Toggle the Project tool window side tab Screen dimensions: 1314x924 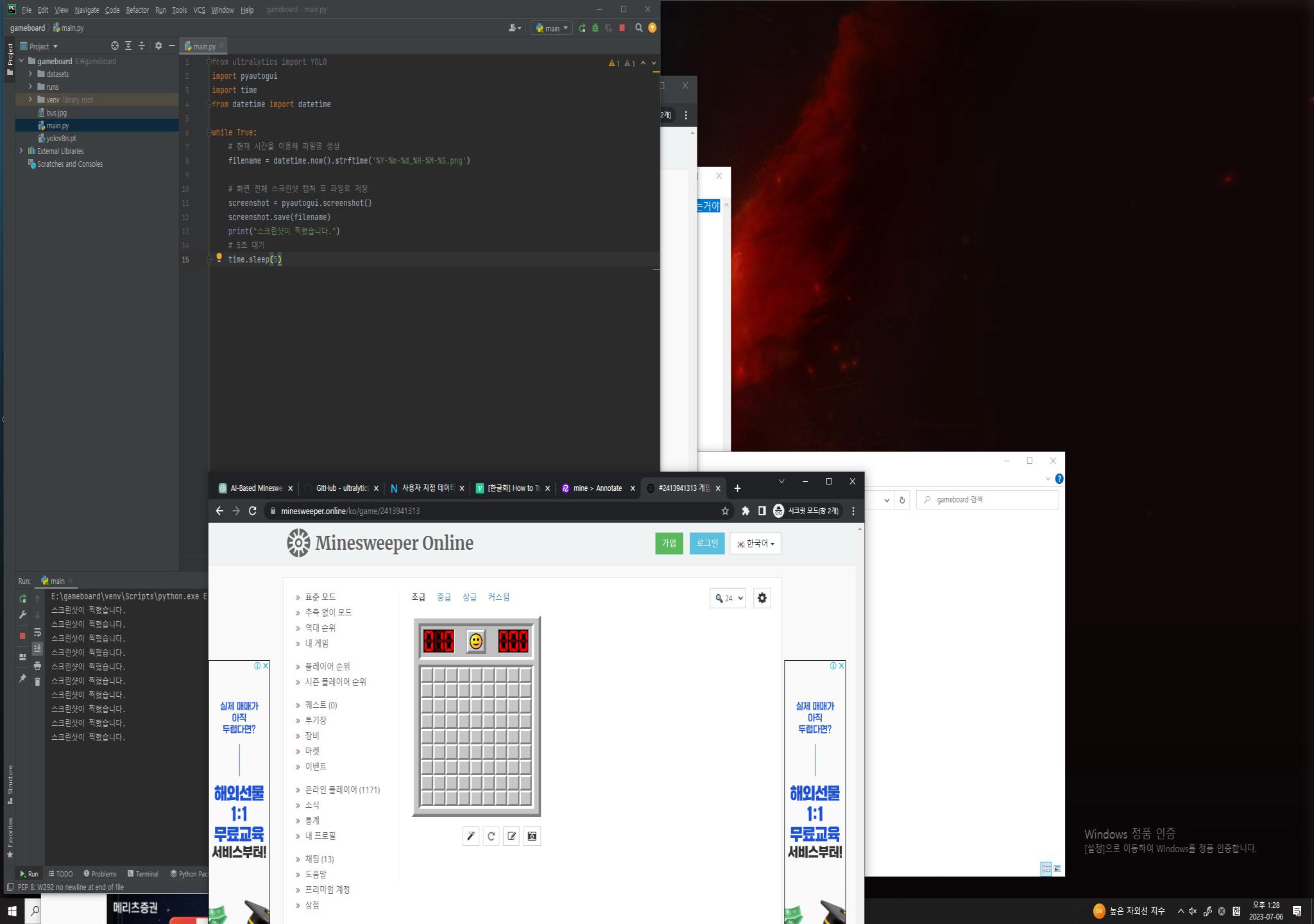pos(10,59)
